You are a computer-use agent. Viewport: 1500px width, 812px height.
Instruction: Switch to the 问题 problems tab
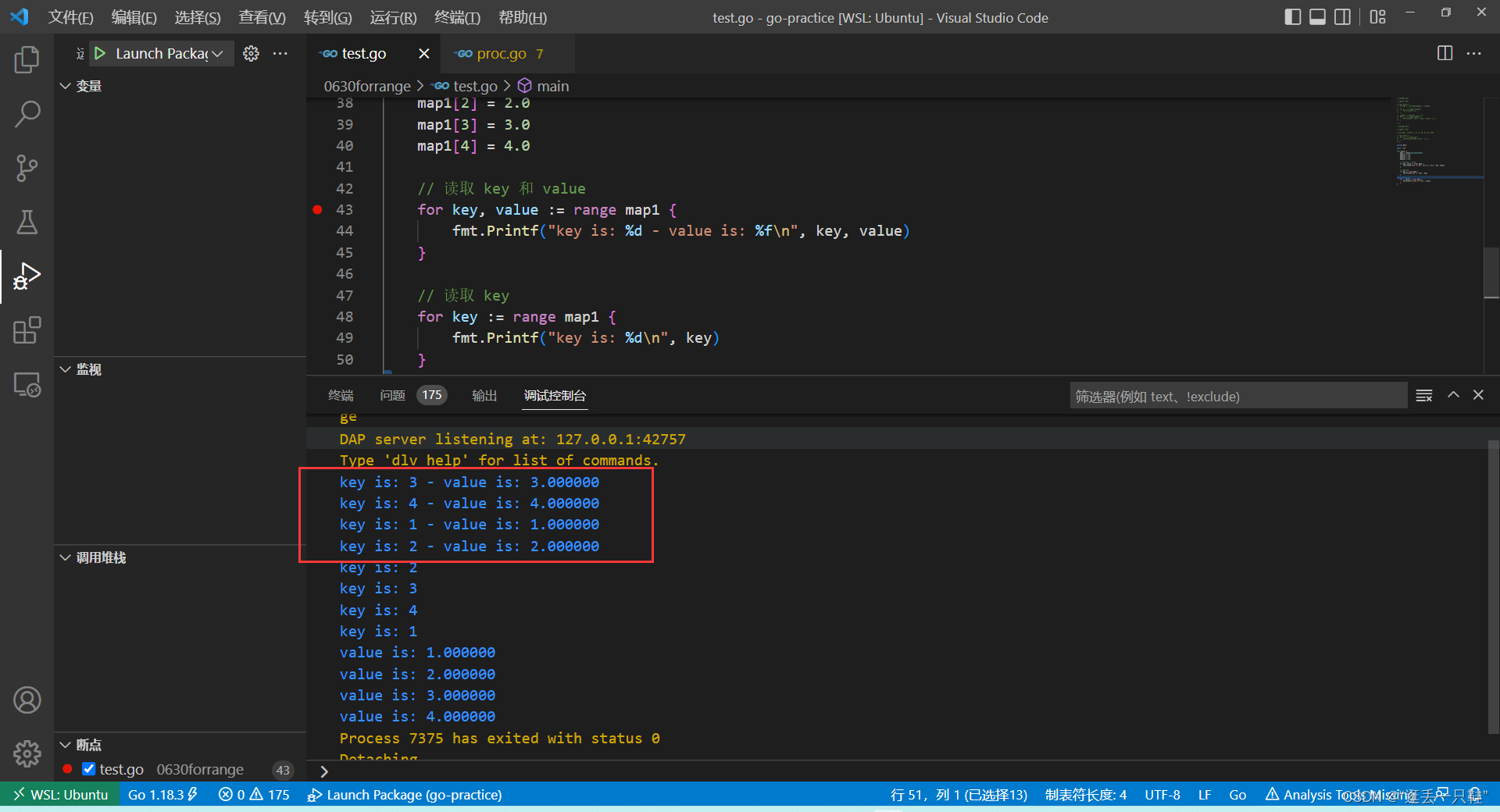(x=392, y=396)
